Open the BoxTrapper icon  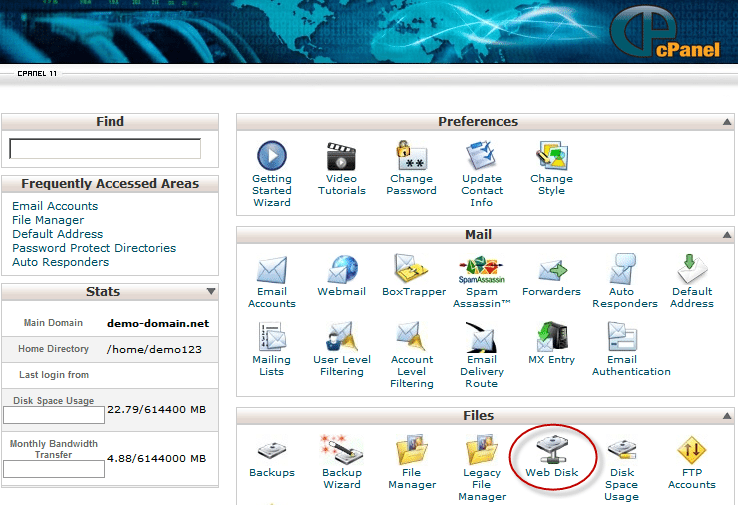pos(411,269)
